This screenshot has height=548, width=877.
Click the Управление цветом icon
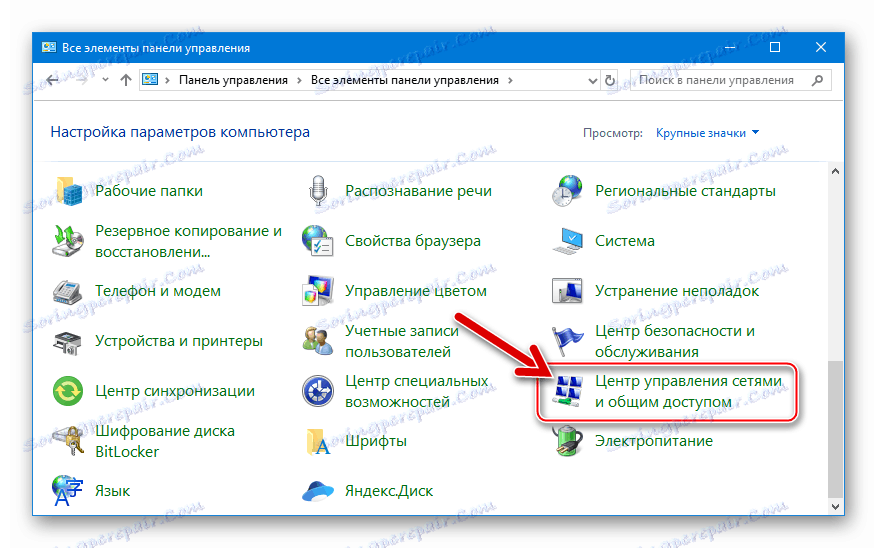318,291
